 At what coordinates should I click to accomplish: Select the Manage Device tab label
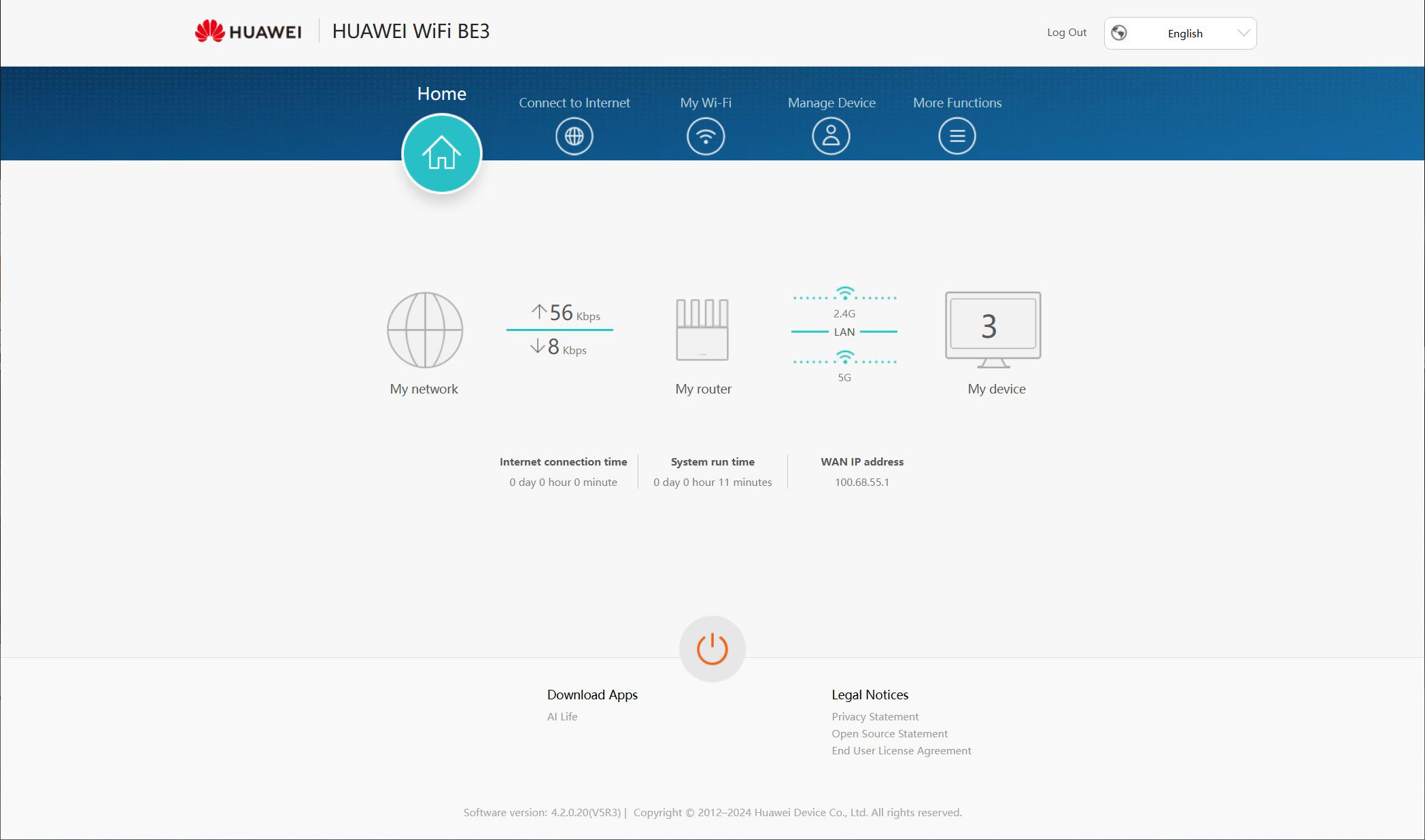(831, 103)
